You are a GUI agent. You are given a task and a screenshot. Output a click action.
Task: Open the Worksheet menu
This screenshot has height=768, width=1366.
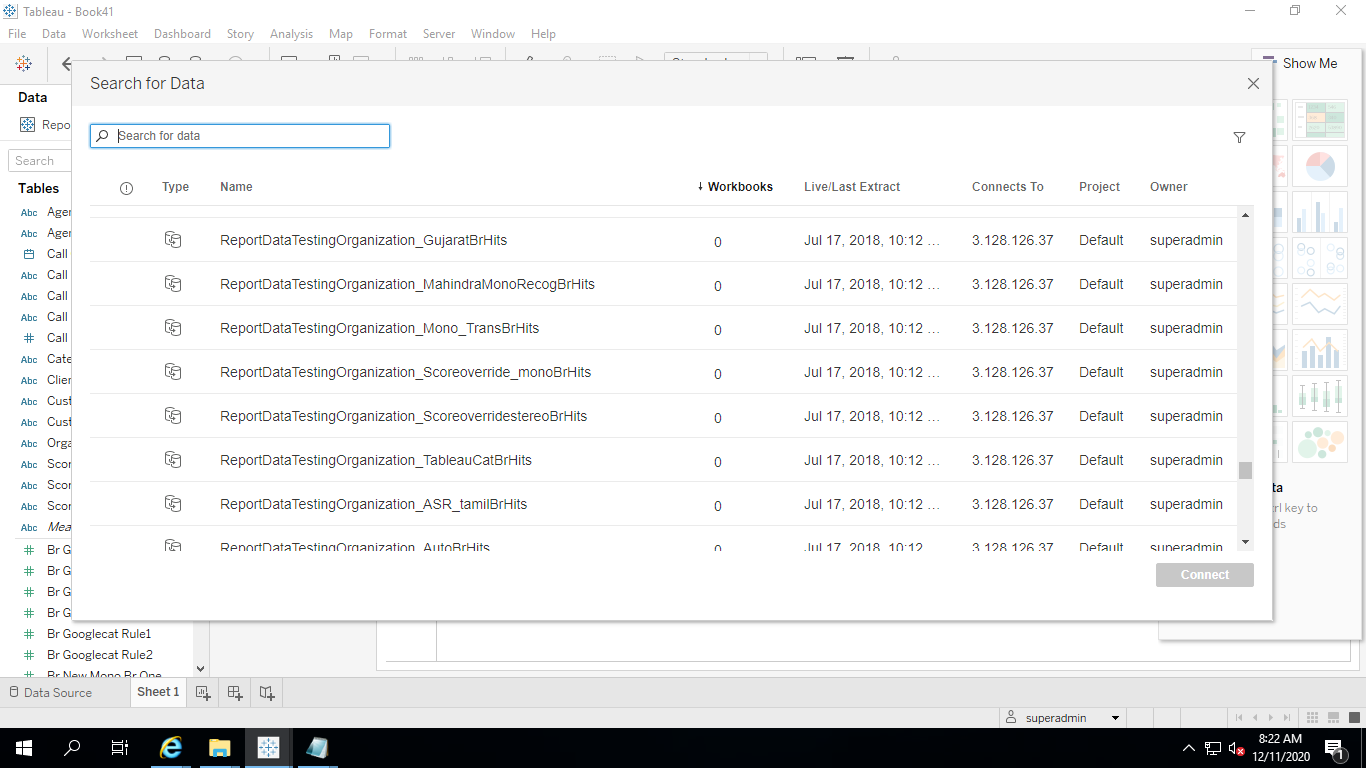(110, 34)
